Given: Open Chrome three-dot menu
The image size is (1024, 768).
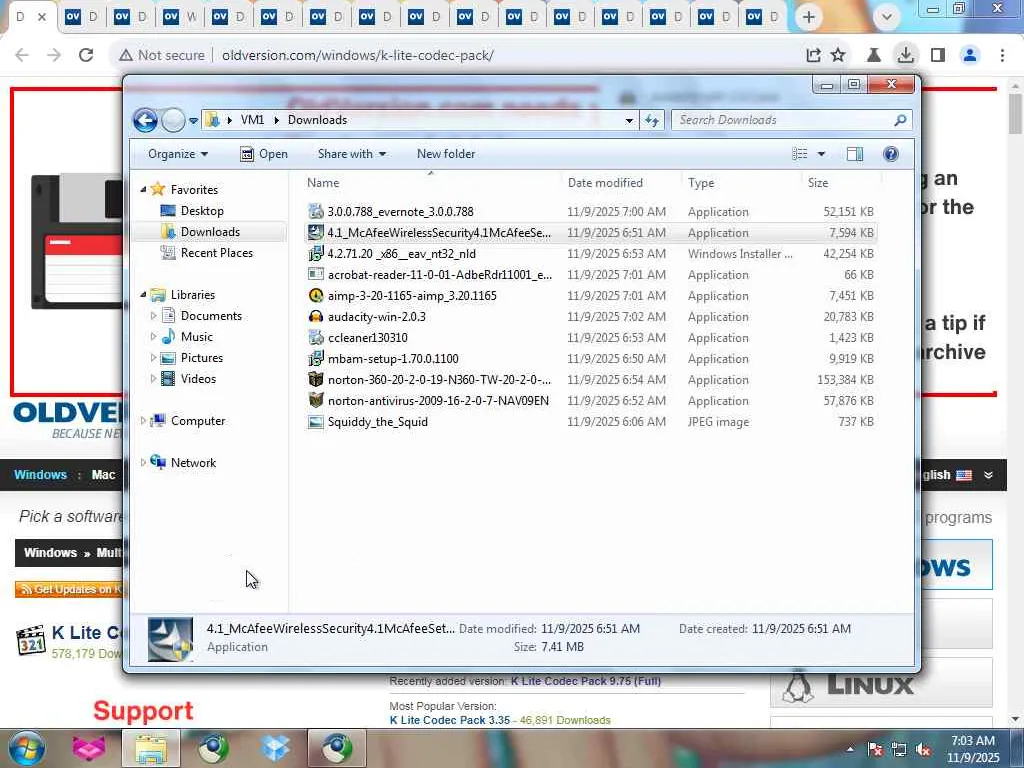Looking at the screenshot, I should tap(1002, 55).
